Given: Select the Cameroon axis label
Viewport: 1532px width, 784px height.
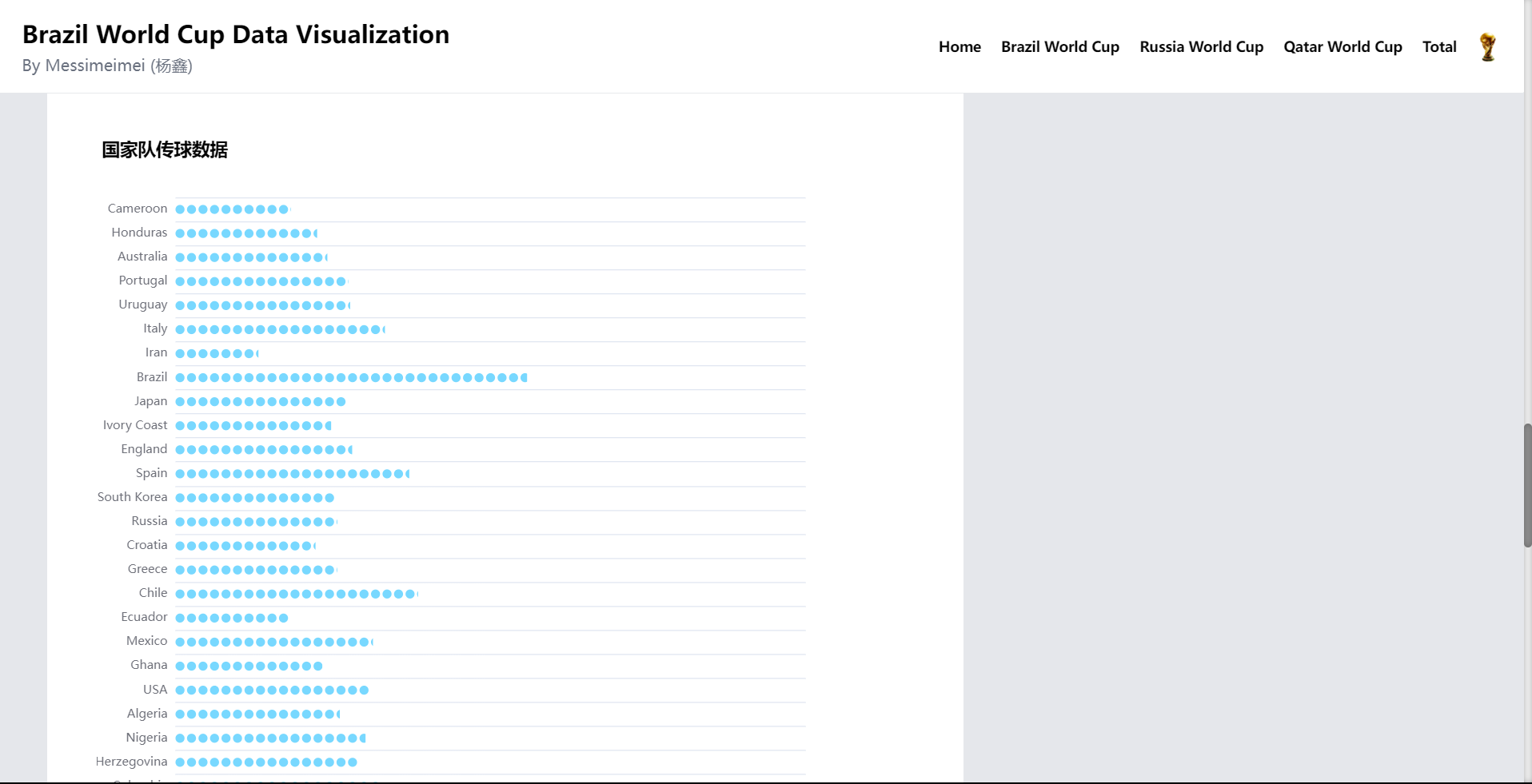Looking at the screenshot, I should (138, 209).
